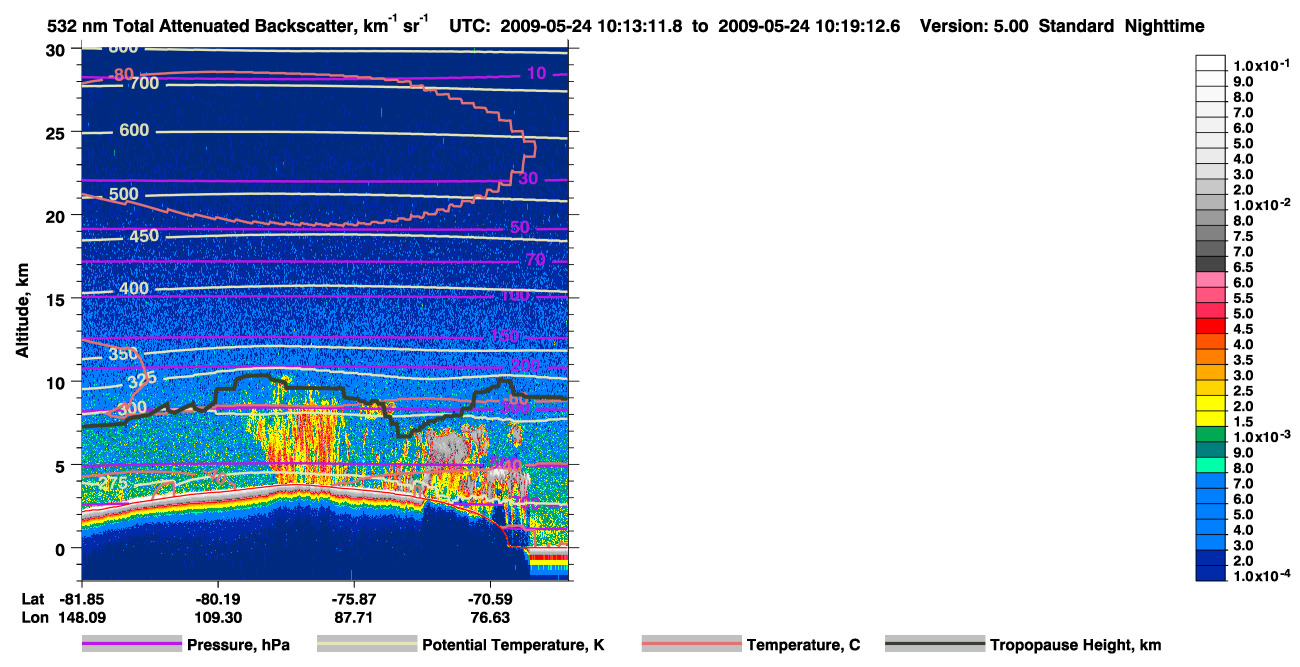
Task: Click the colorbar label 2.5
Action: point(1243,390)
